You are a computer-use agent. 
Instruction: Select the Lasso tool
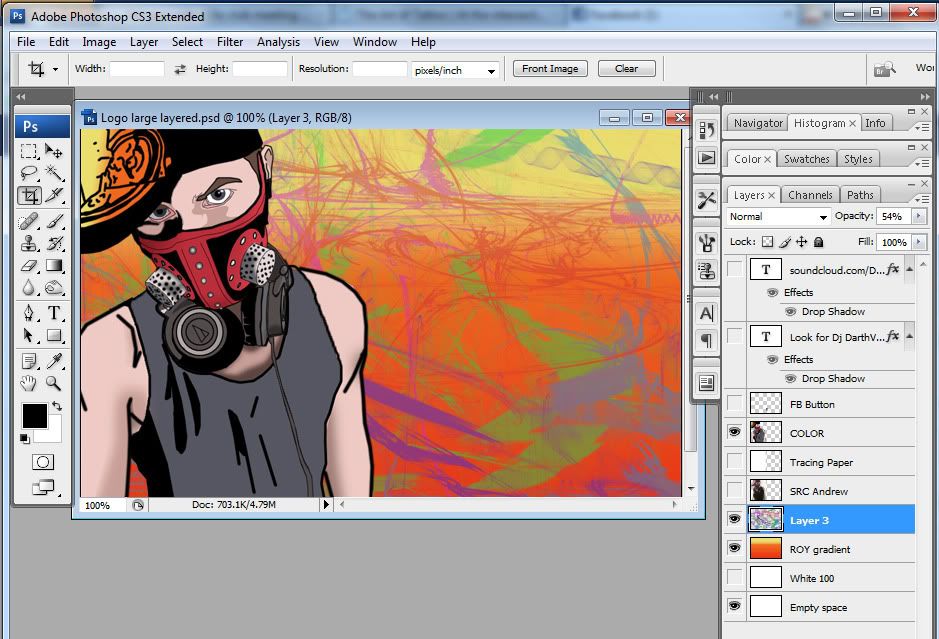click(x=29, y=173)
